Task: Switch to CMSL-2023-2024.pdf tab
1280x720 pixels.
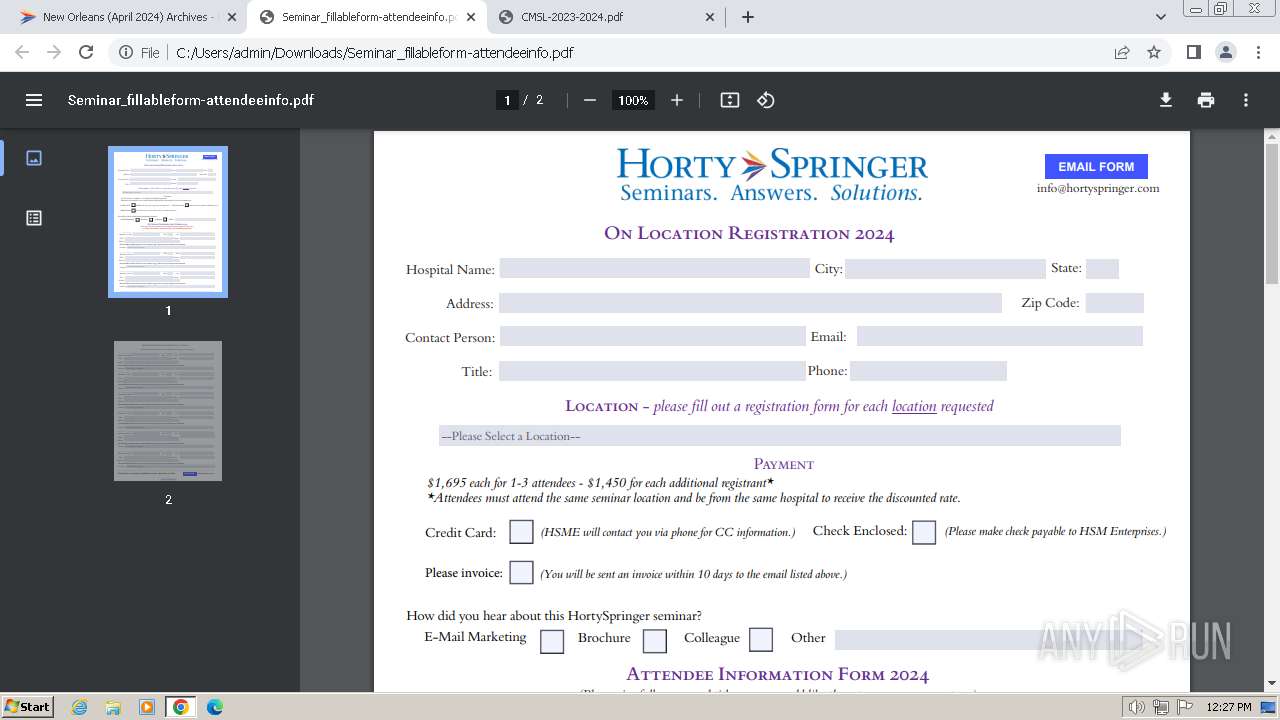Action: click(606, 17)
